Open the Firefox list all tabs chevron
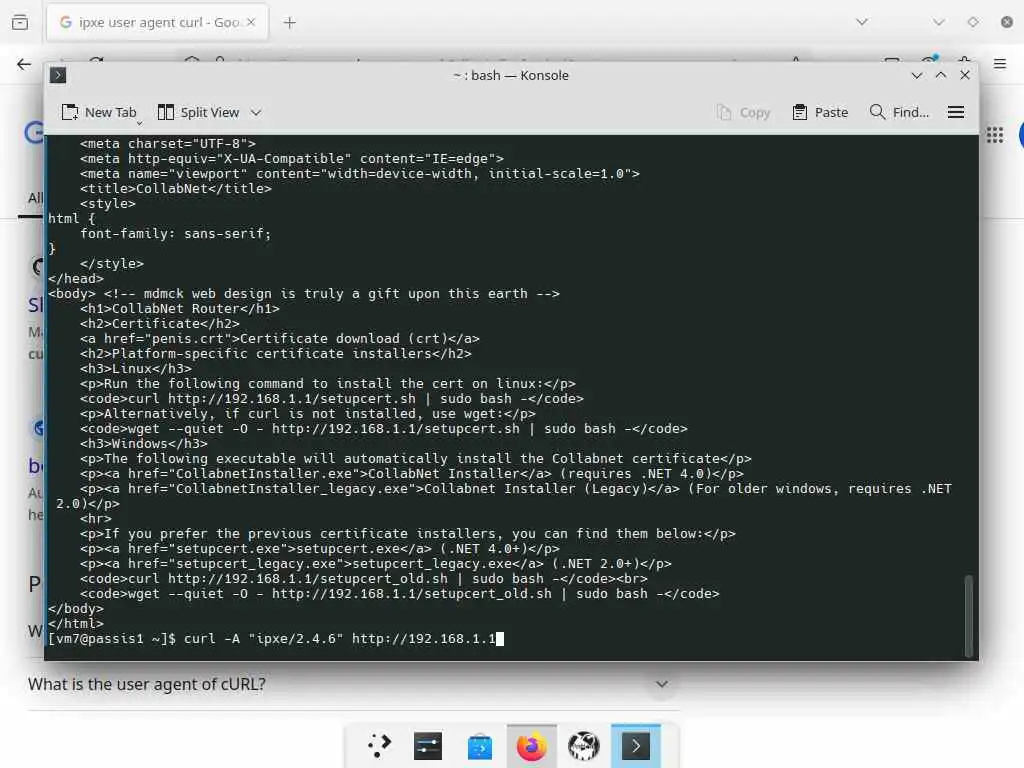This screenshot has height=768, width=1024. coord(862,22)
